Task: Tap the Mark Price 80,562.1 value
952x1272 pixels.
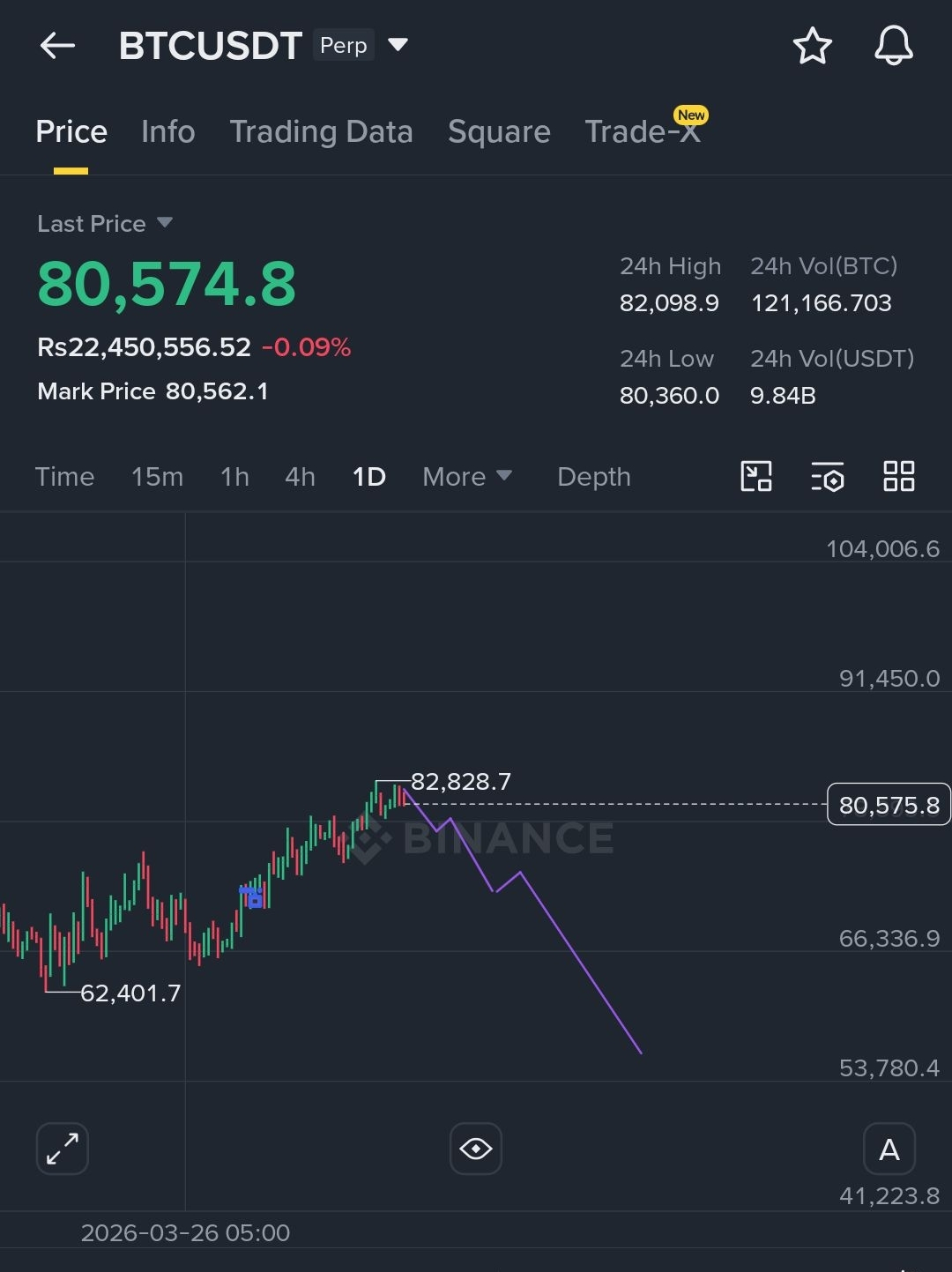Action: tap(217, 391)
